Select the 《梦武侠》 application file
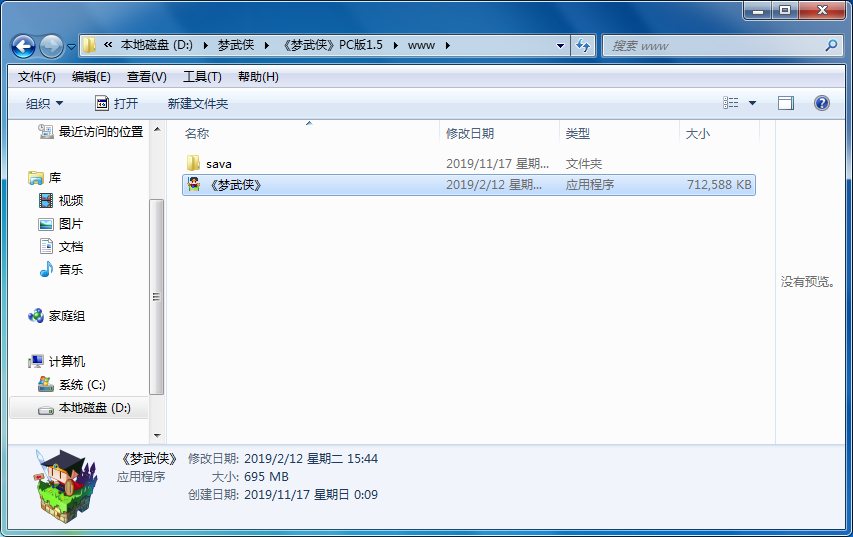This screenshot has height=537, width=853. tap(235, 185)
